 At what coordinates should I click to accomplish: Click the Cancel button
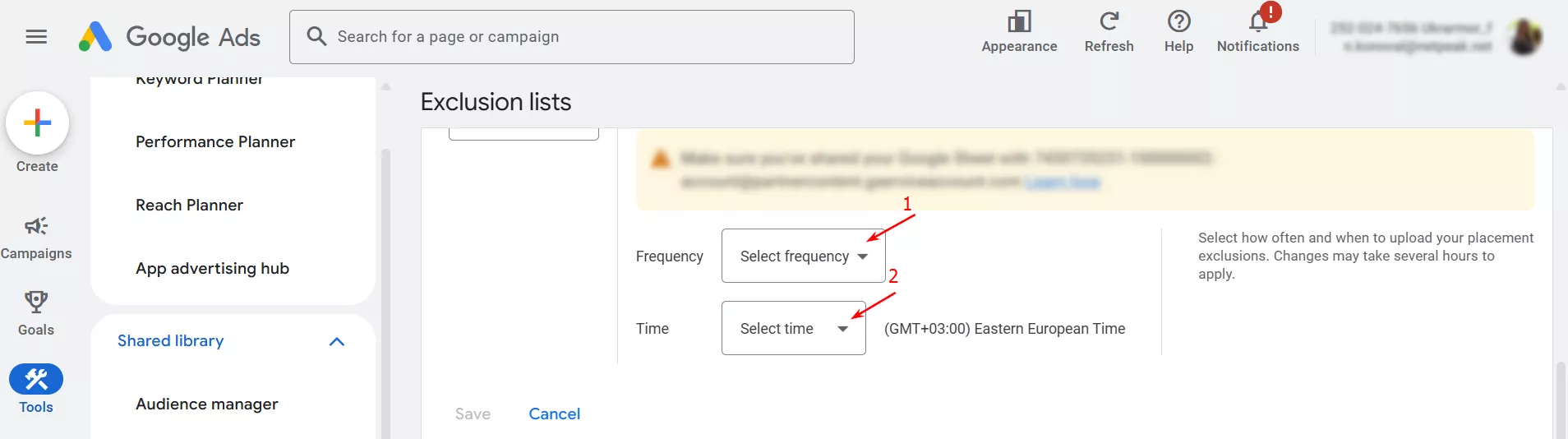coord(554,414)
